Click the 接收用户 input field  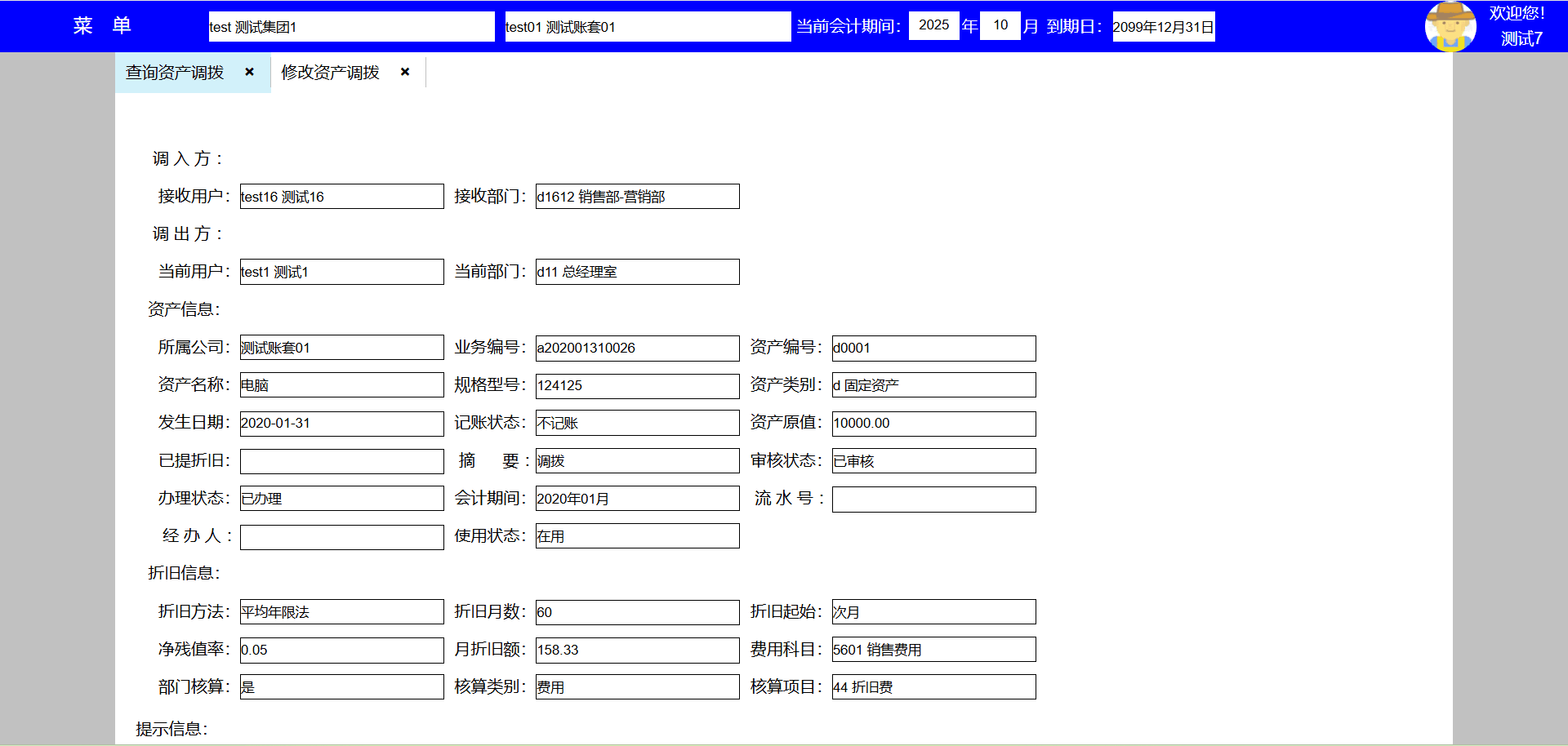[x=341, y=197]
